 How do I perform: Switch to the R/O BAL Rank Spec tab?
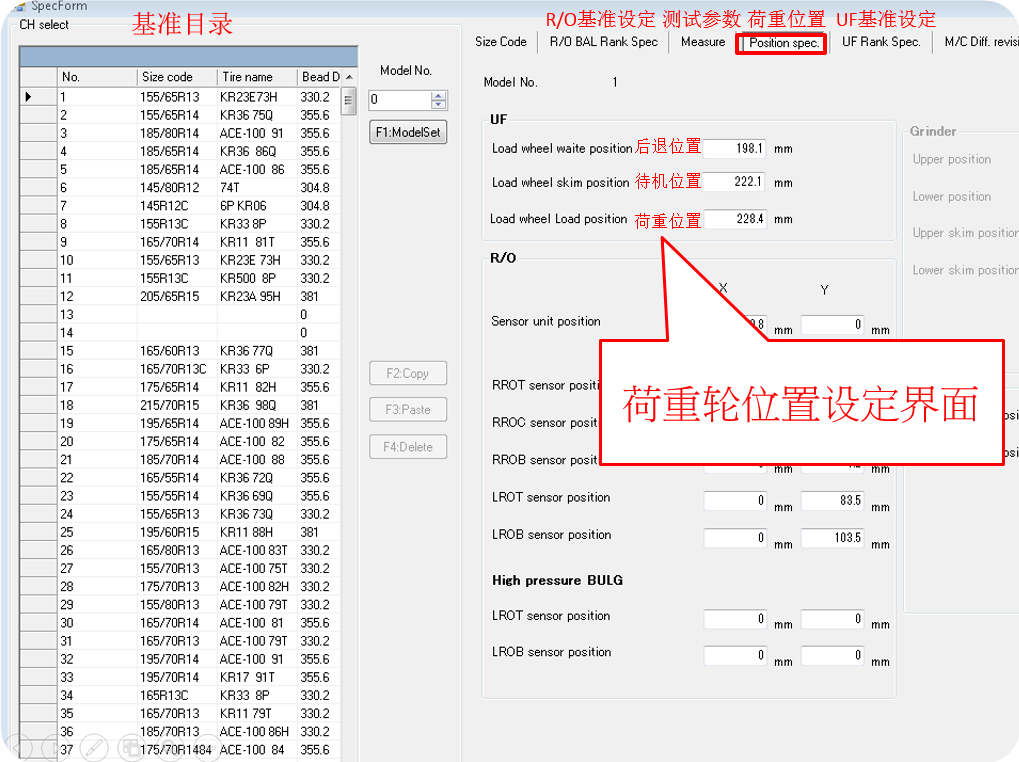click(x=603, y=42)
